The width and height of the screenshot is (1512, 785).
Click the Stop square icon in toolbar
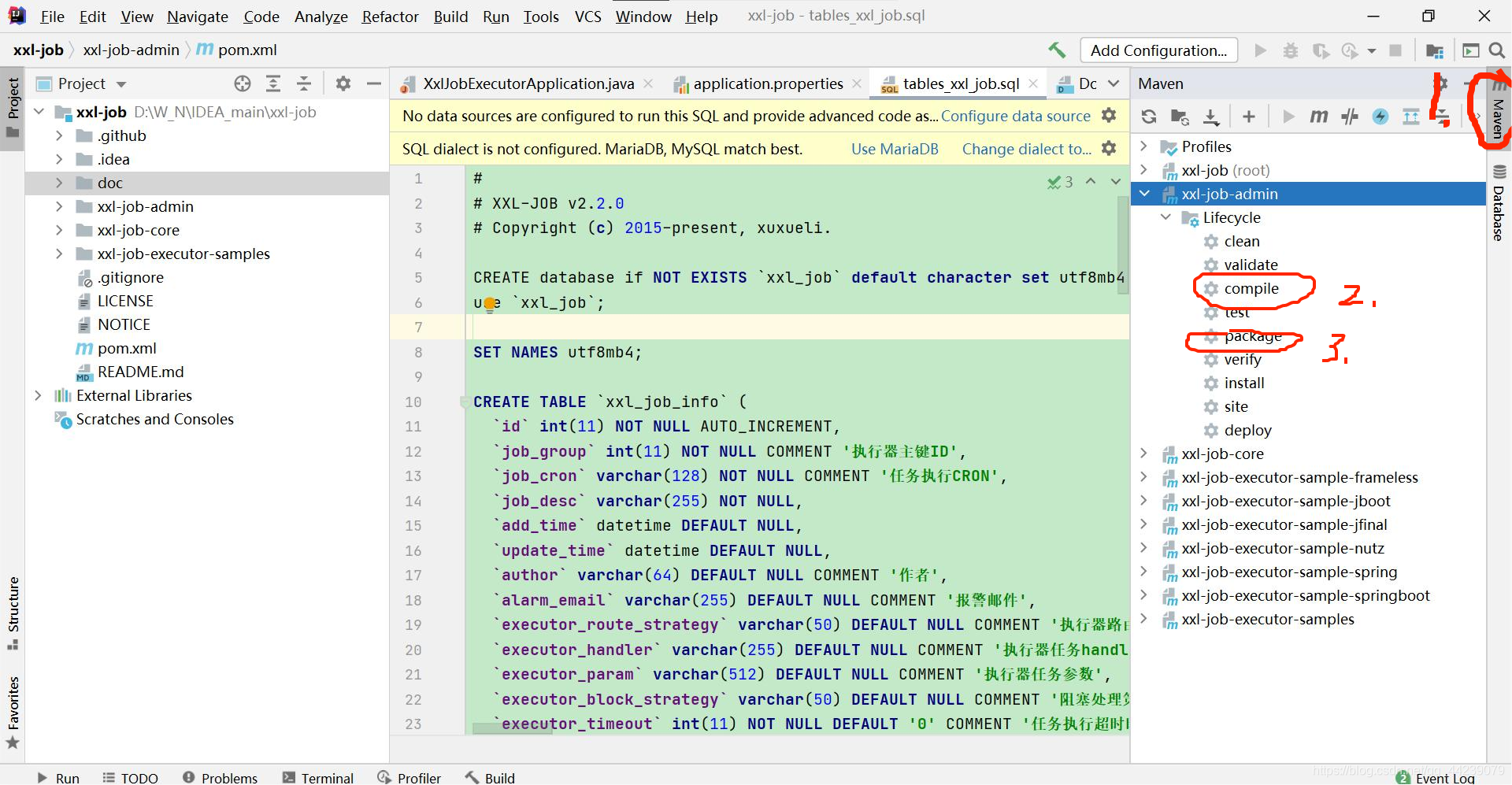(x=1395, y=50)
